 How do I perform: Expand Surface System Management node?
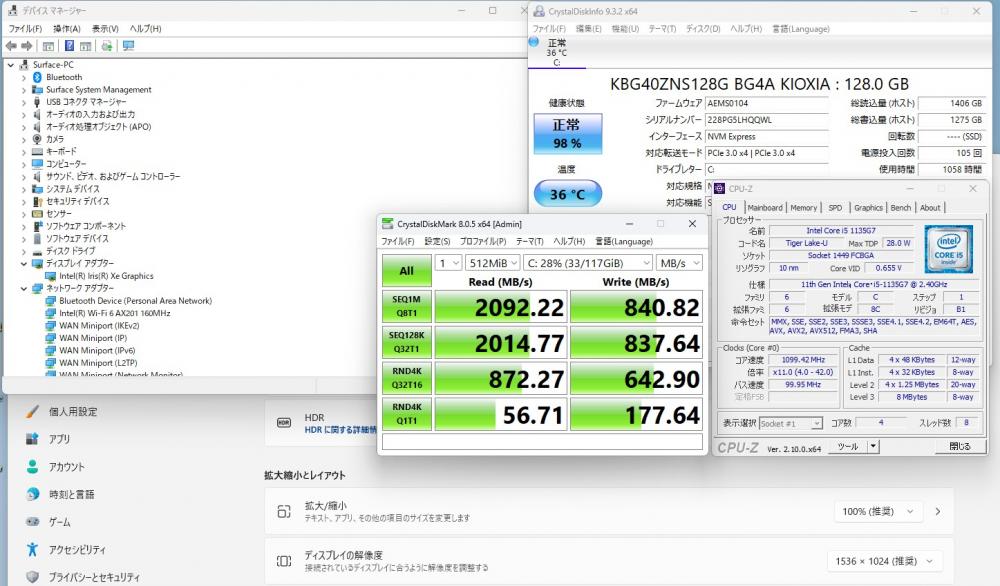[x=24, y=90]
